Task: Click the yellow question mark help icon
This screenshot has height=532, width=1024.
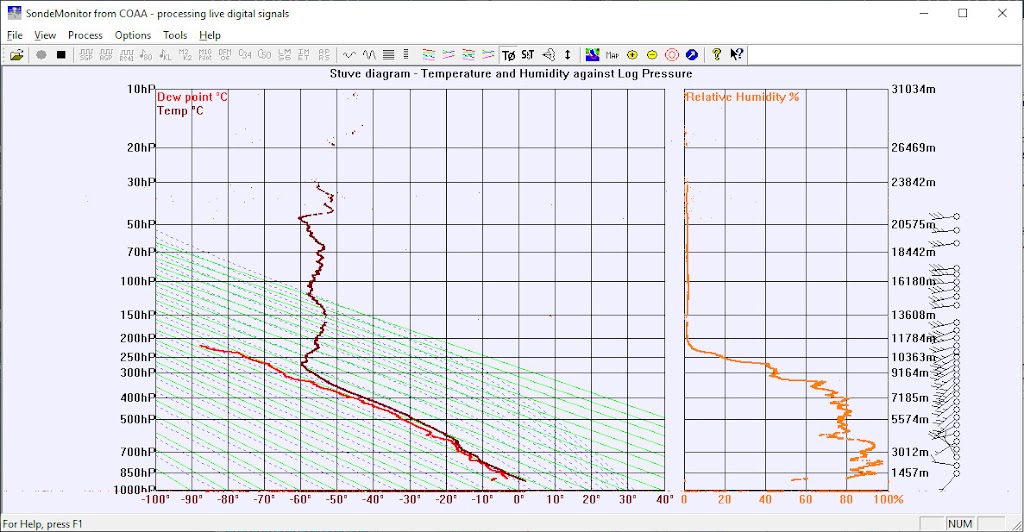Action: tap(716, 55)
